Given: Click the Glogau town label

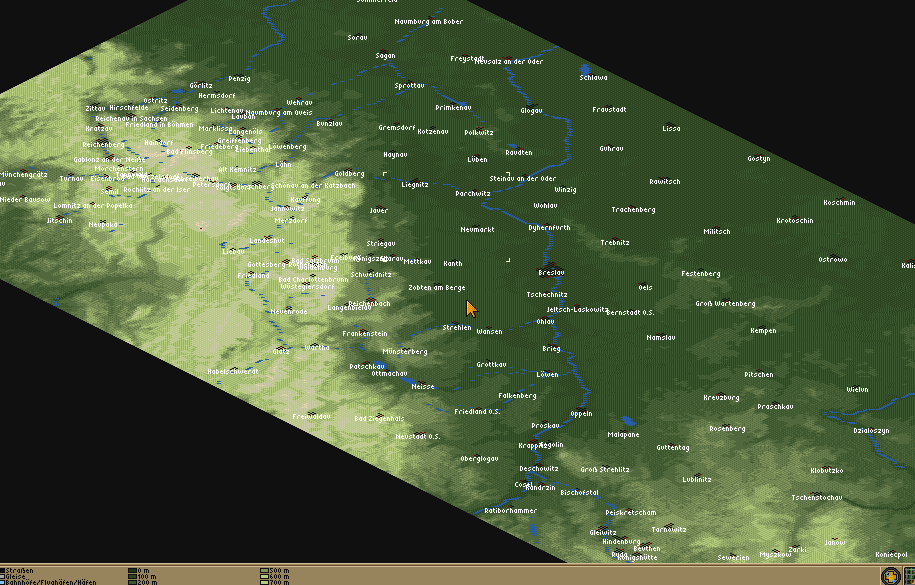Looking at the screenshot, I should [x=531, y=110].
